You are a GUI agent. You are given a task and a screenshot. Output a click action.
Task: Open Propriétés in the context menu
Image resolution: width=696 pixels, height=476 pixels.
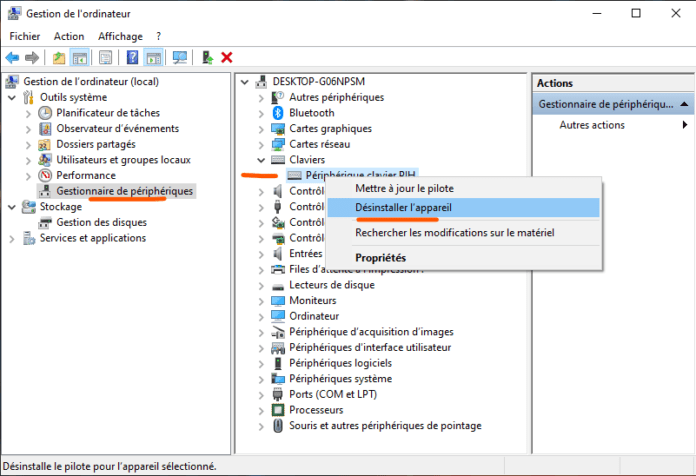tap(380, 258)
